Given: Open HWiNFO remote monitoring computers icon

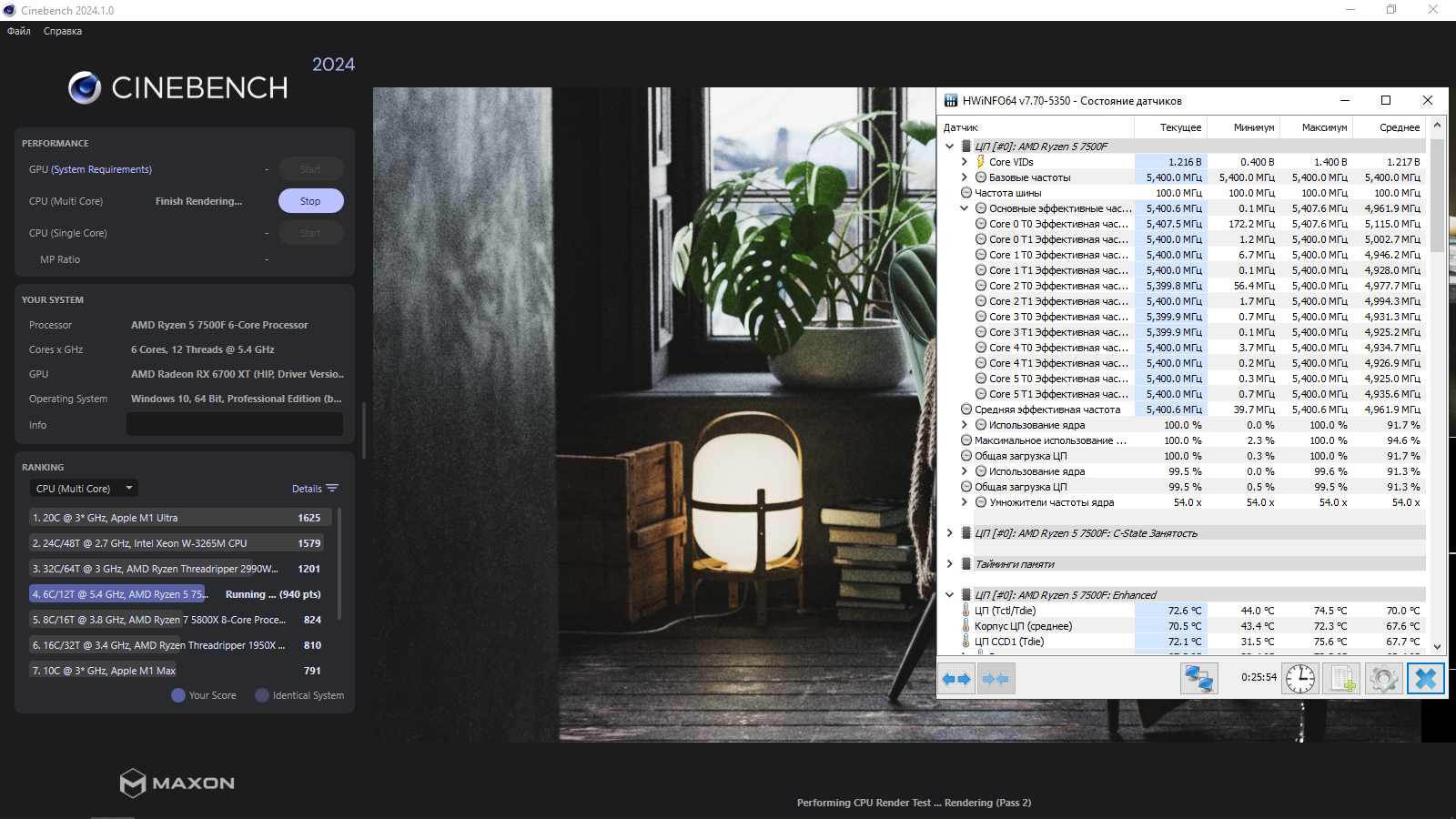Looking at the screenshot, I should (x=1198, y=679).
